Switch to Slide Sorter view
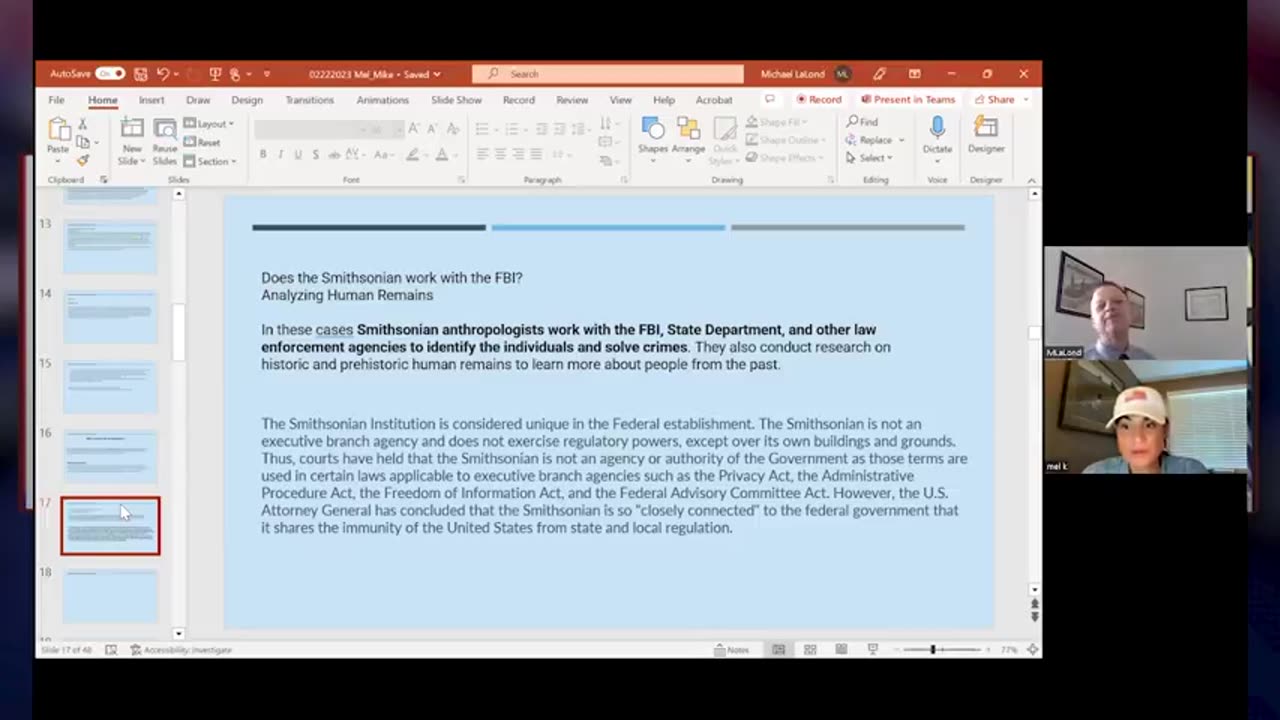 tap(810, 650)
